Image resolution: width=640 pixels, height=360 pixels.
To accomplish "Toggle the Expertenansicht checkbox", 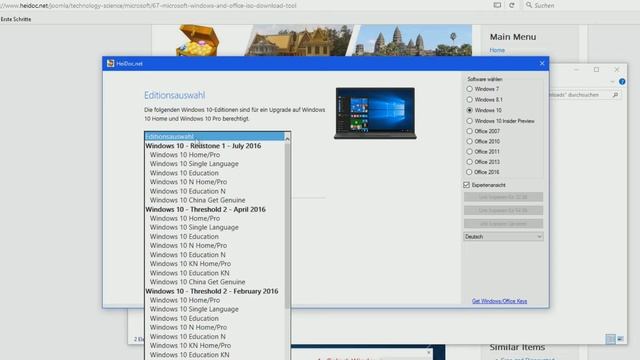I will pyautogui.click(x=467, y=185).
